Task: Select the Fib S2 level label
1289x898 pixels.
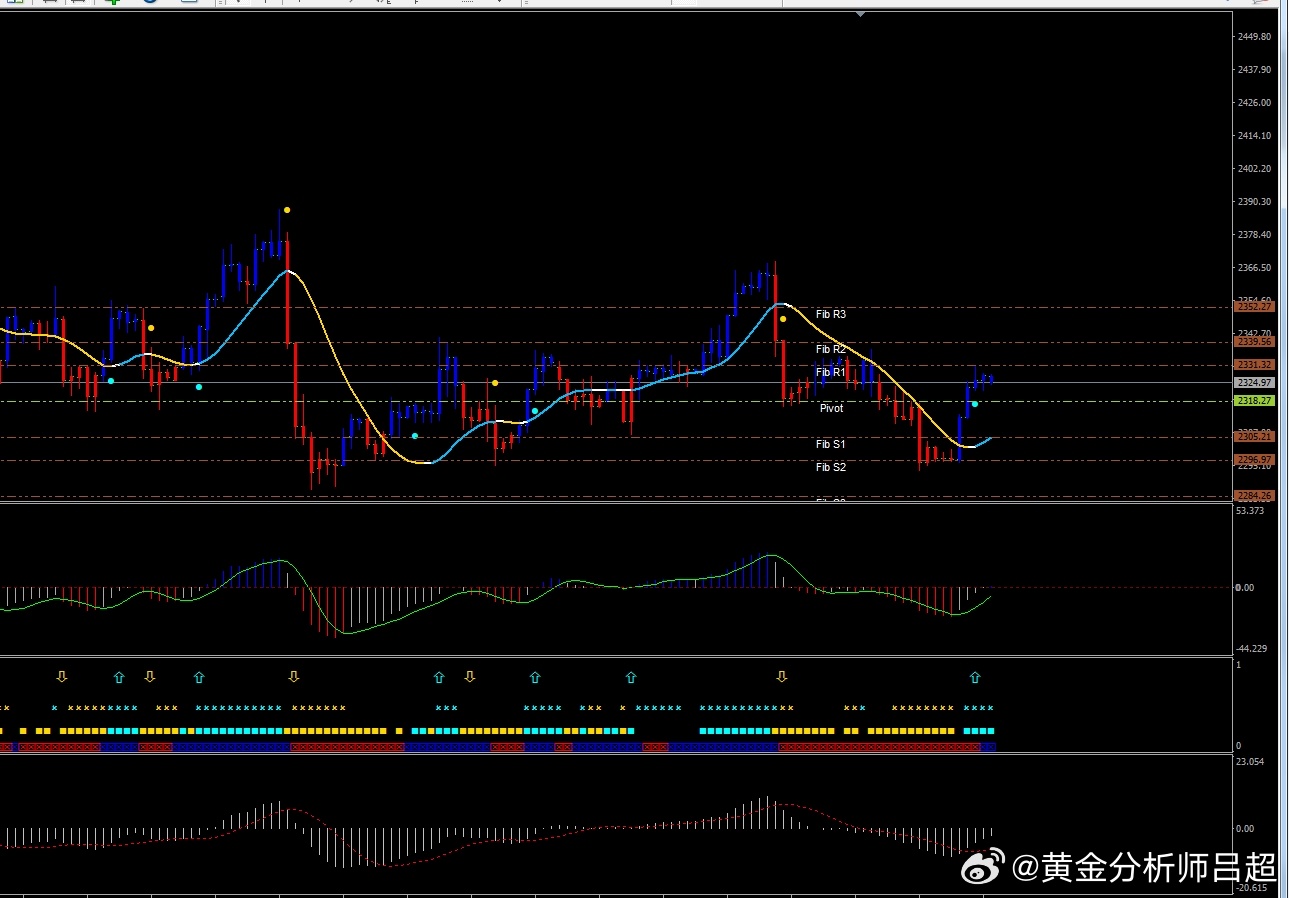Action: (830, 467)
